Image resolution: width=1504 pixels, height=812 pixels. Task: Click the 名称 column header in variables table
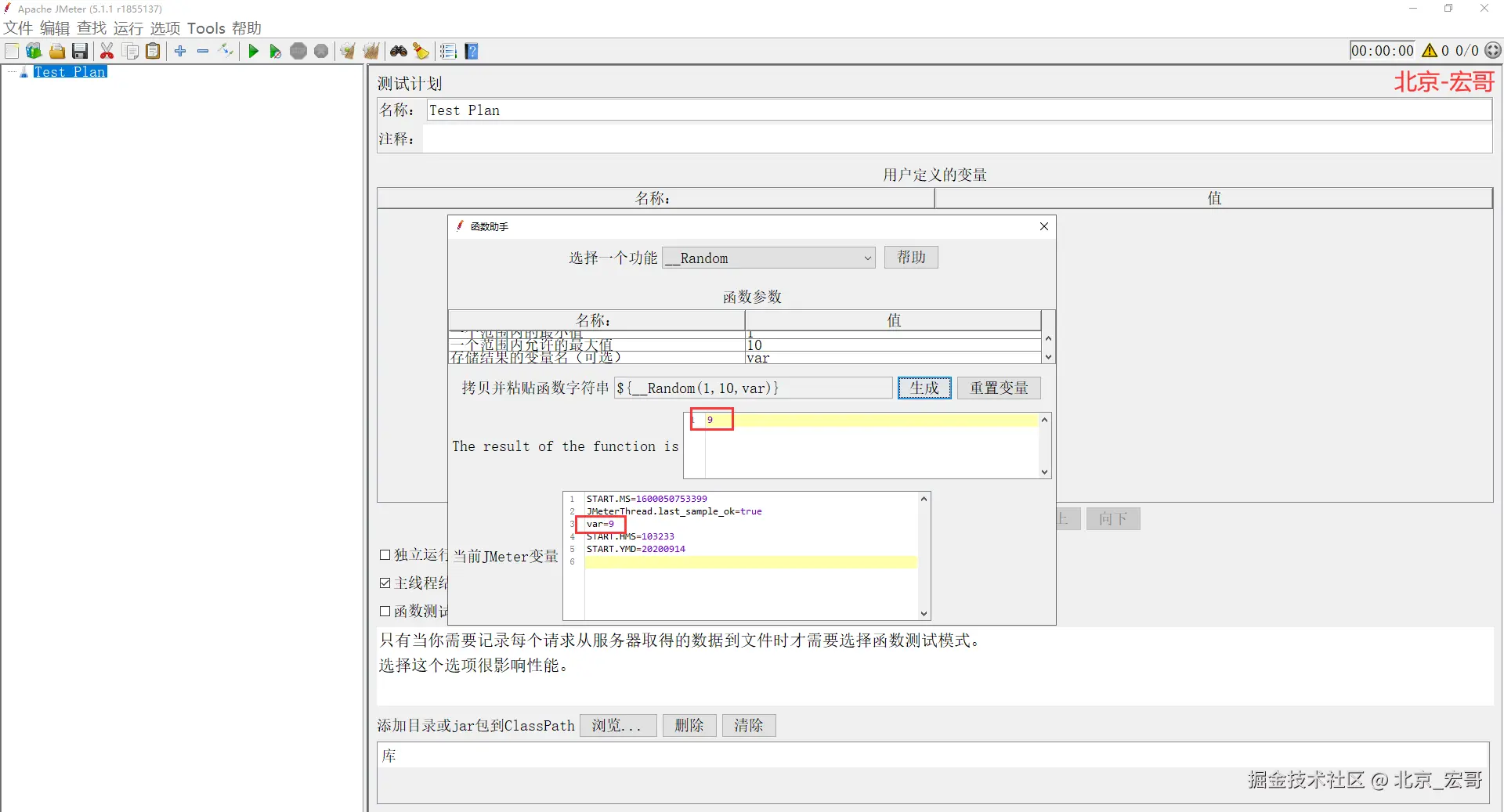coord(656,198)
